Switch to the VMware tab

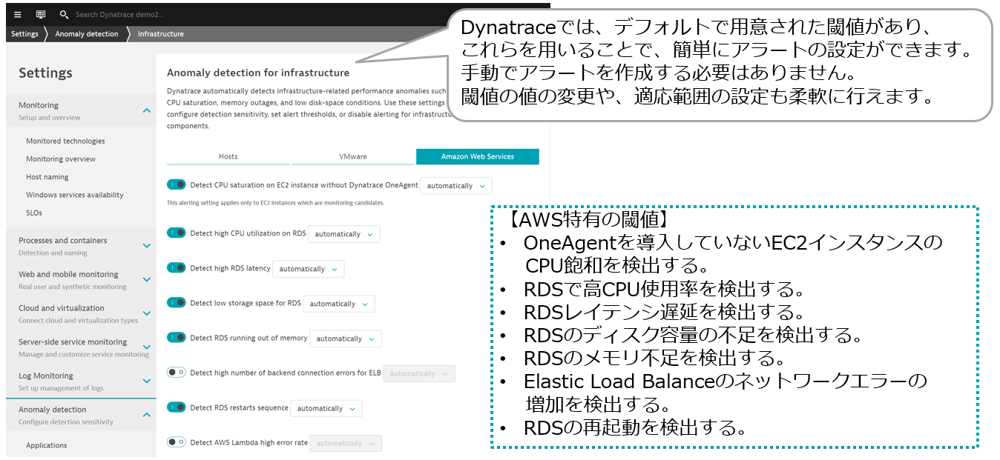[353, 157]
